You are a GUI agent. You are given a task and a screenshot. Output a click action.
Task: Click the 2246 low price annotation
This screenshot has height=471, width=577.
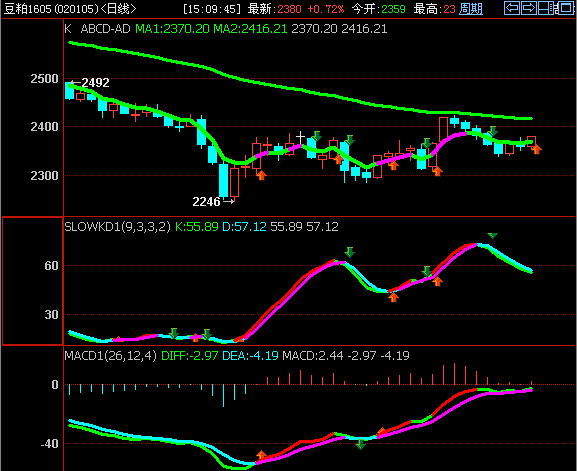pos(206,202)
